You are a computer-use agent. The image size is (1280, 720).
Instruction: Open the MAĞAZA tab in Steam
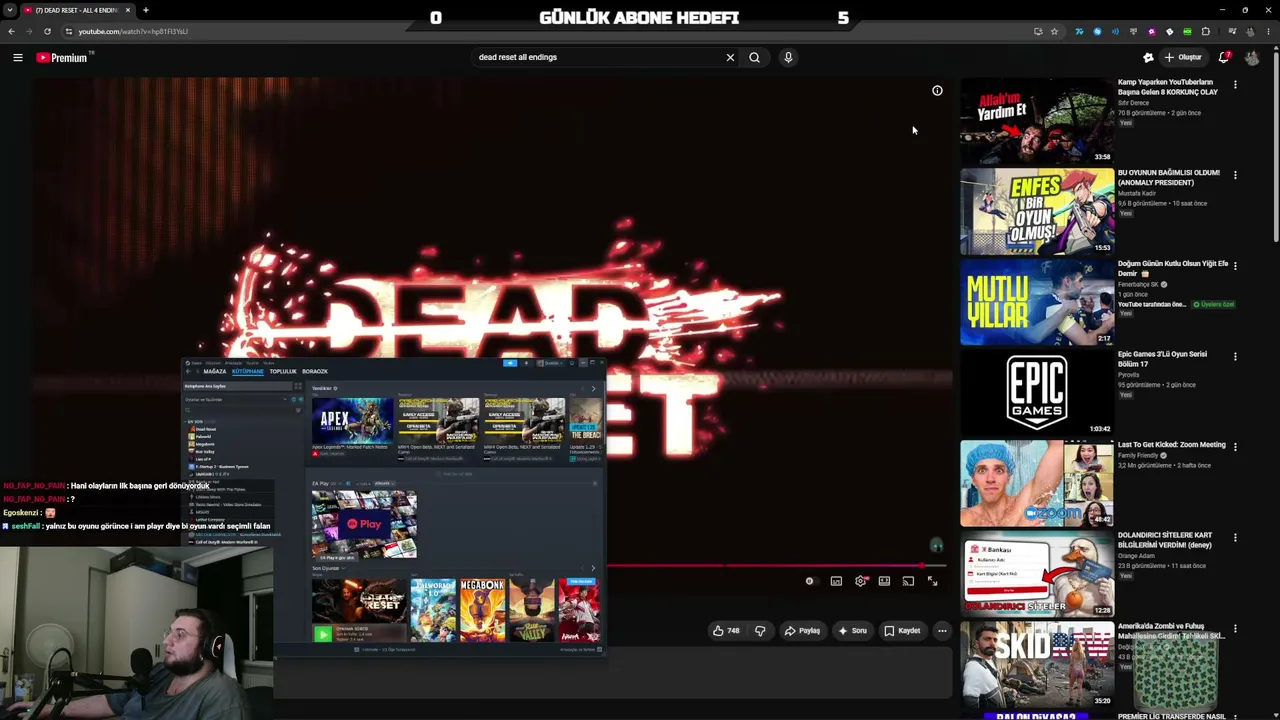(215, 372)
